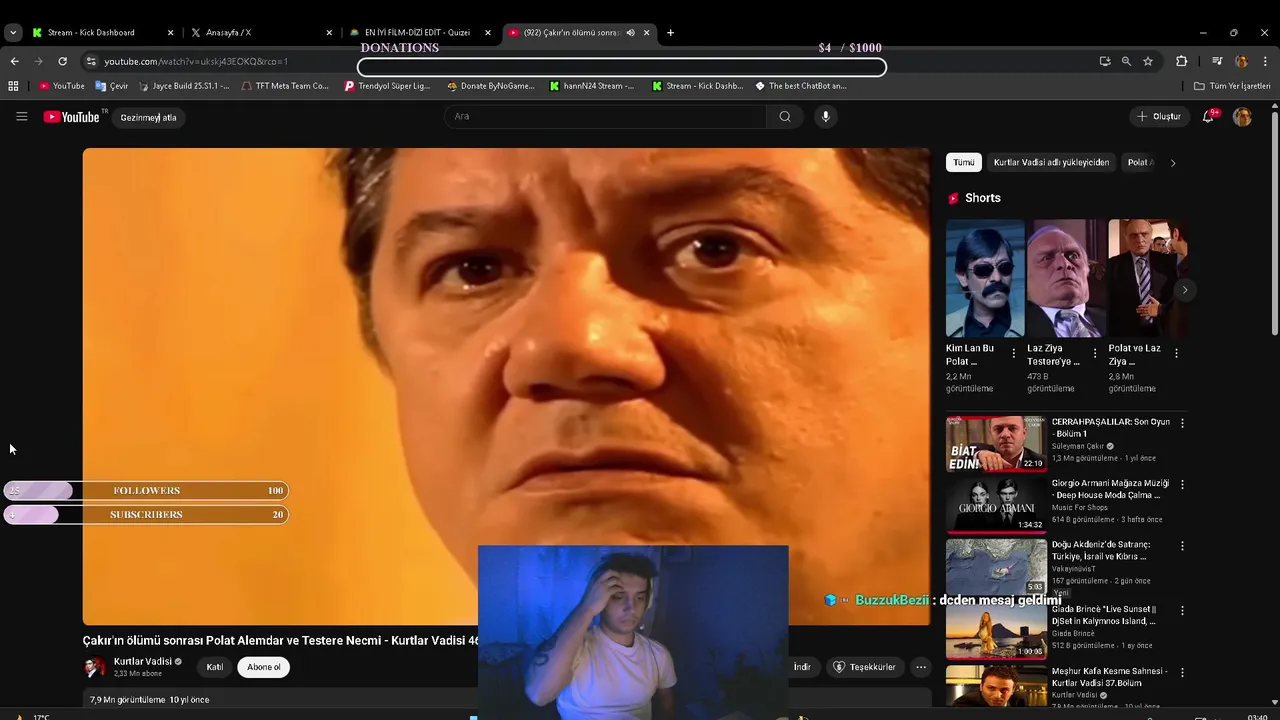
Task: Open options for Doğu Akdeniz'de Satranç video
Action: click(x=1182, y=547)
